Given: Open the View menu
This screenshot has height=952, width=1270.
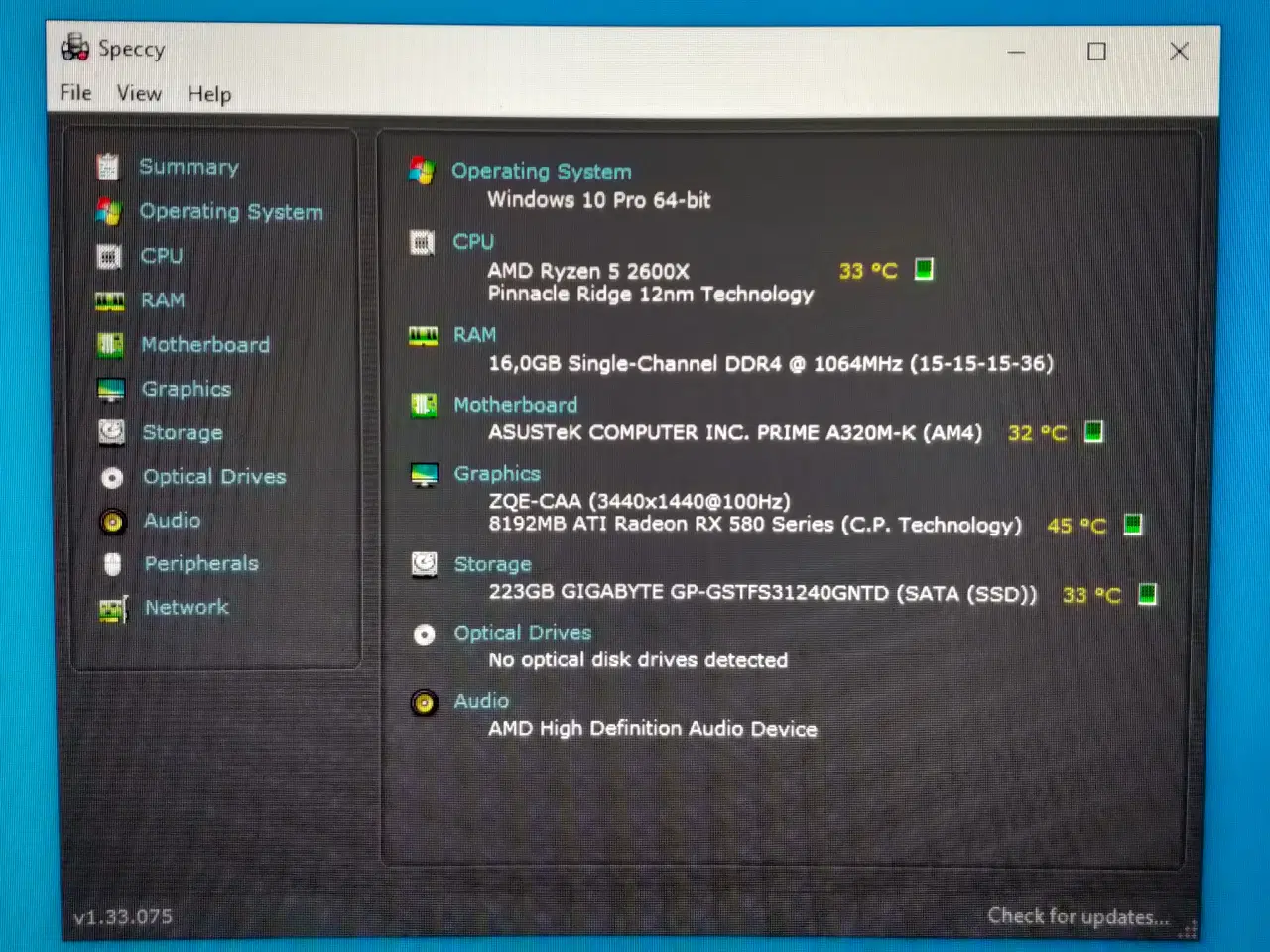Looking at the screenshot, I should [139, 93].
